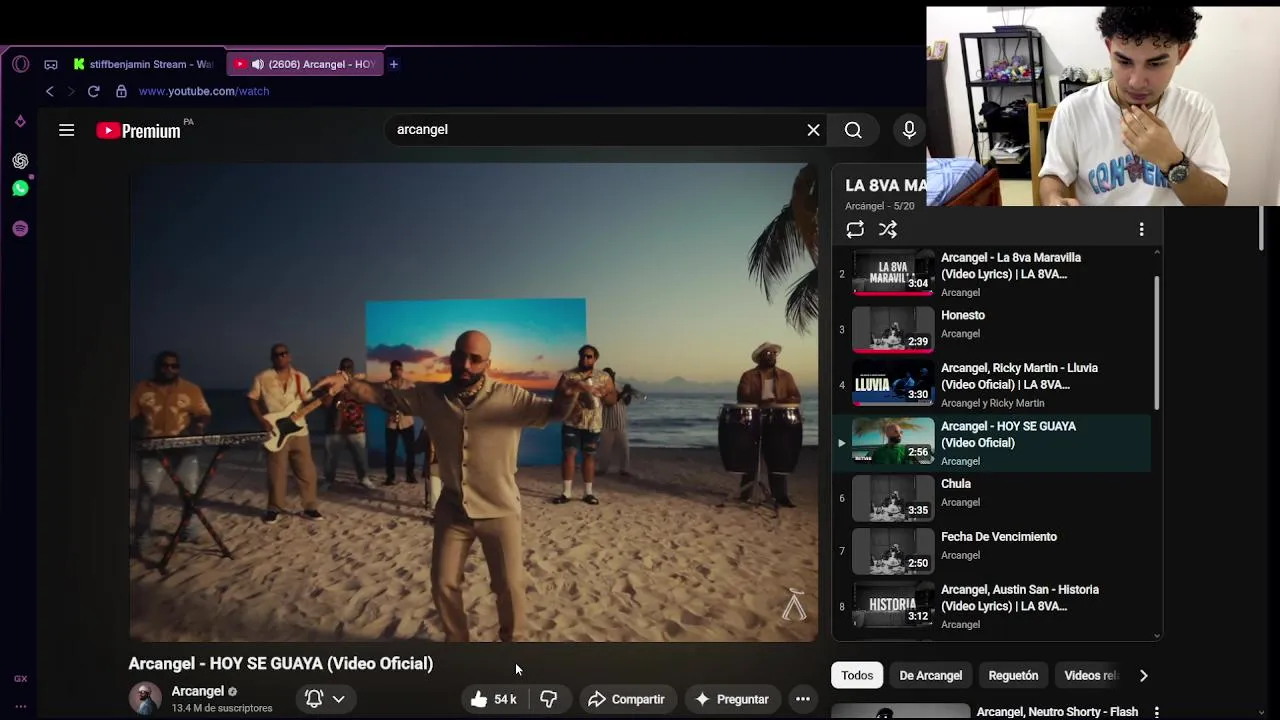
Task: Run search with the magnifier button
Action: pyautogui.click(x=853, y=130)
